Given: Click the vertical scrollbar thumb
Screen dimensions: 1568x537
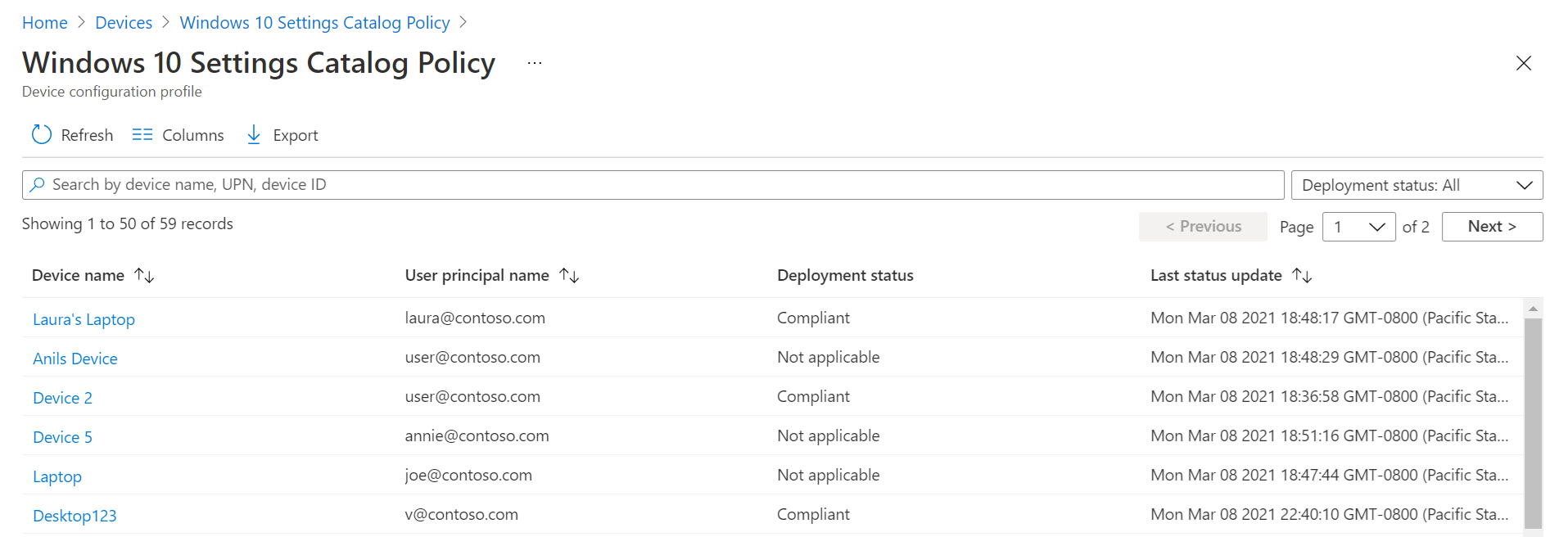Looking at the screenshot, I should [1533, 422].
